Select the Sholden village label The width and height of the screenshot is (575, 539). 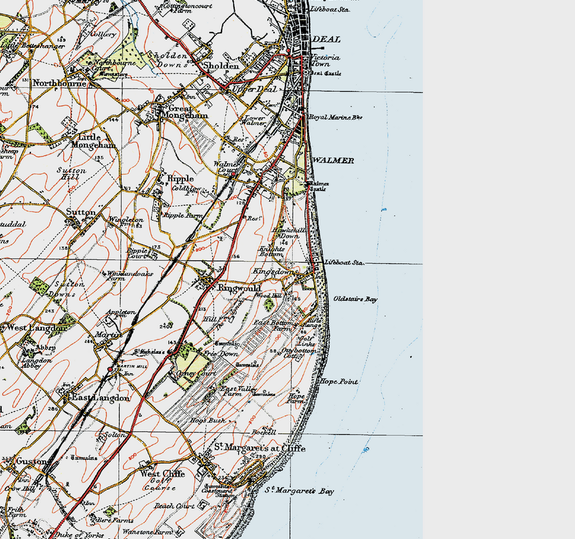pyautogui.click(x=221, y=66)
